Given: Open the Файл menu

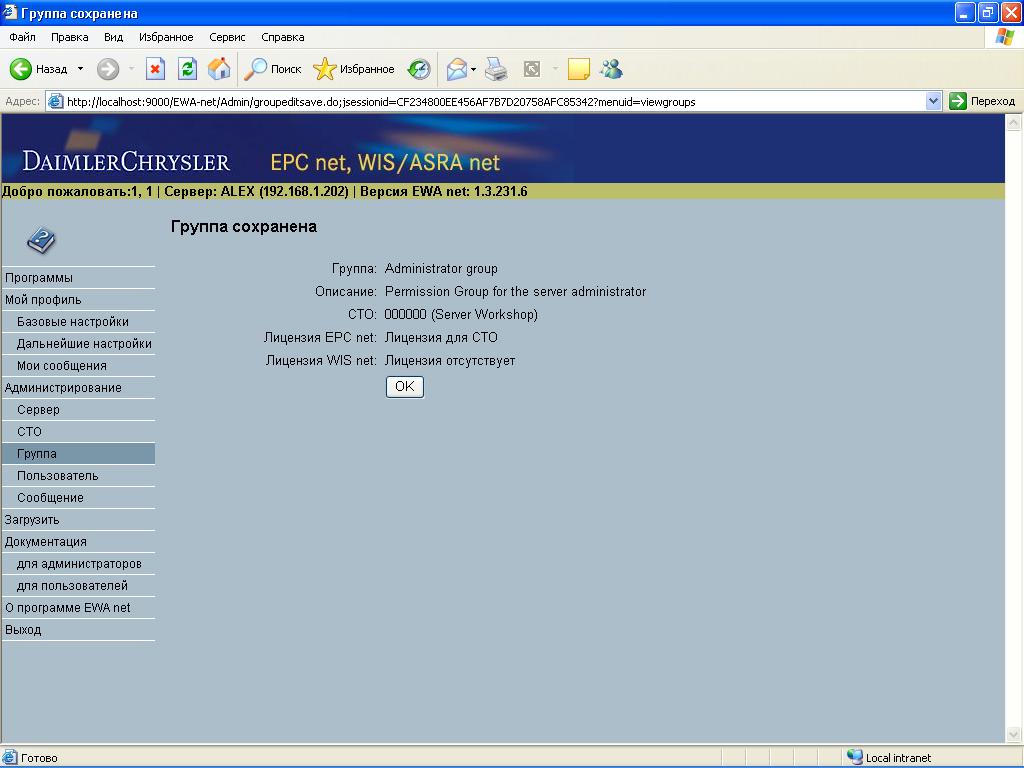Looking at the screenshot, I should pyautogui.click(x=22, y=37).
